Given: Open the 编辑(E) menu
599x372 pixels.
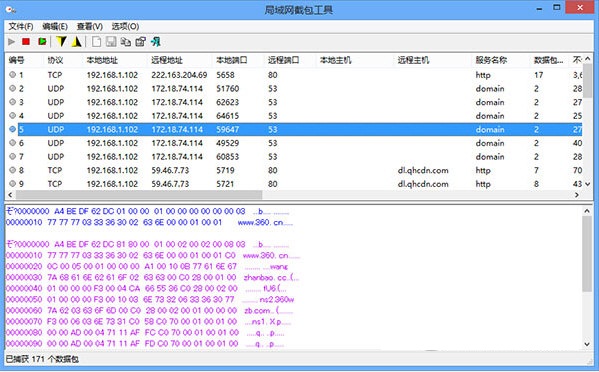Looking at the screenshot, I should (x=55, y=26).
